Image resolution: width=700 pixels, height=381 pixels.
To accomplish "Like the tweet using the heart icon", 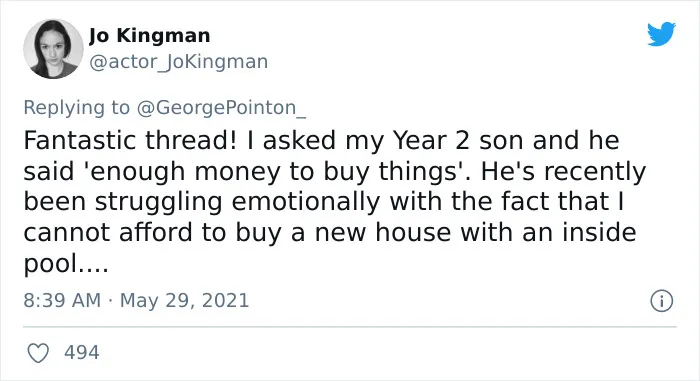I will coord(38,353).
